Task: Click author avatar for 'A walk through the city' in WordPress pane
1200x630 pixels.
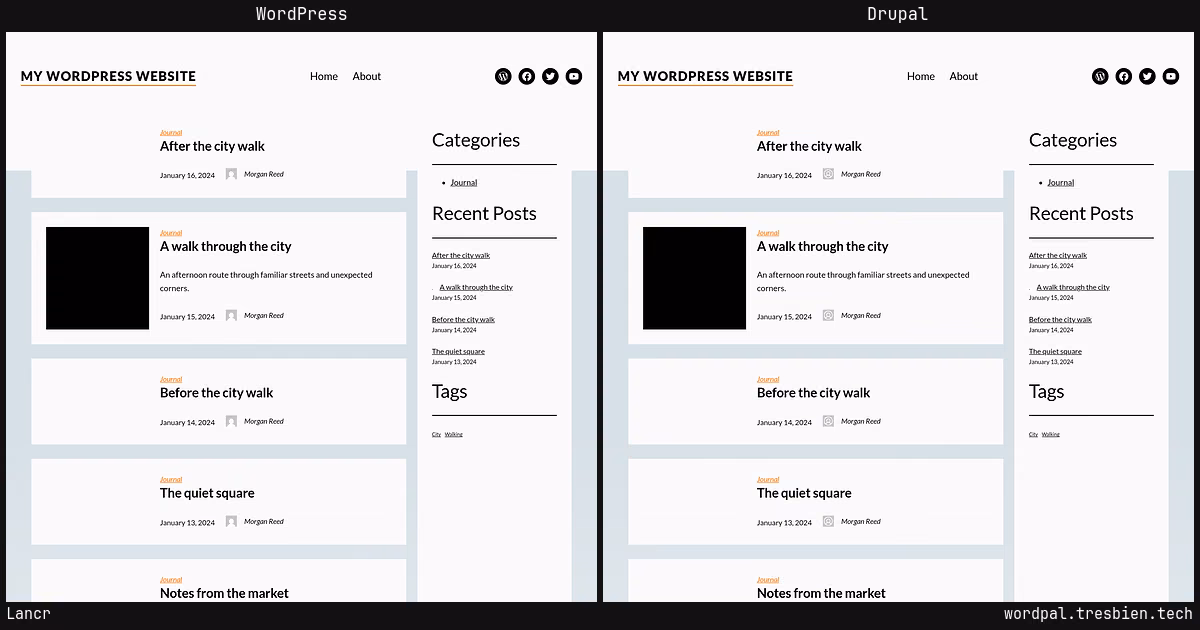Action: [231, 315]
